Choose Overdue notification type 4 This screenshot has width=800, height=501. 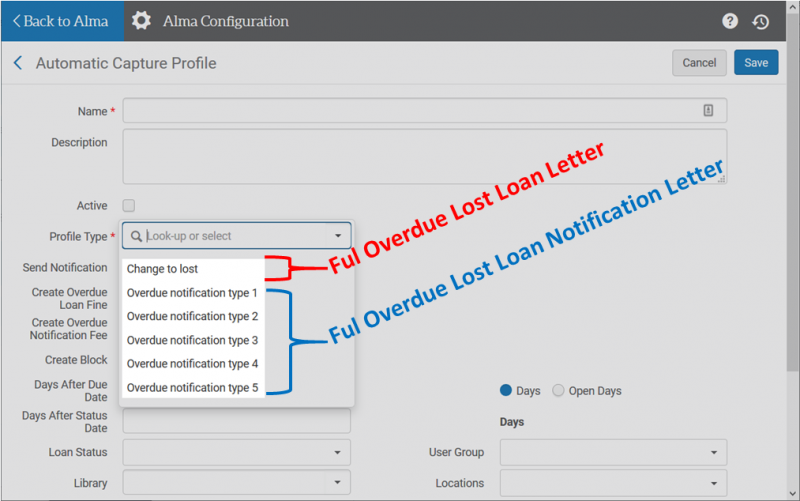click(x=193, y=364)
